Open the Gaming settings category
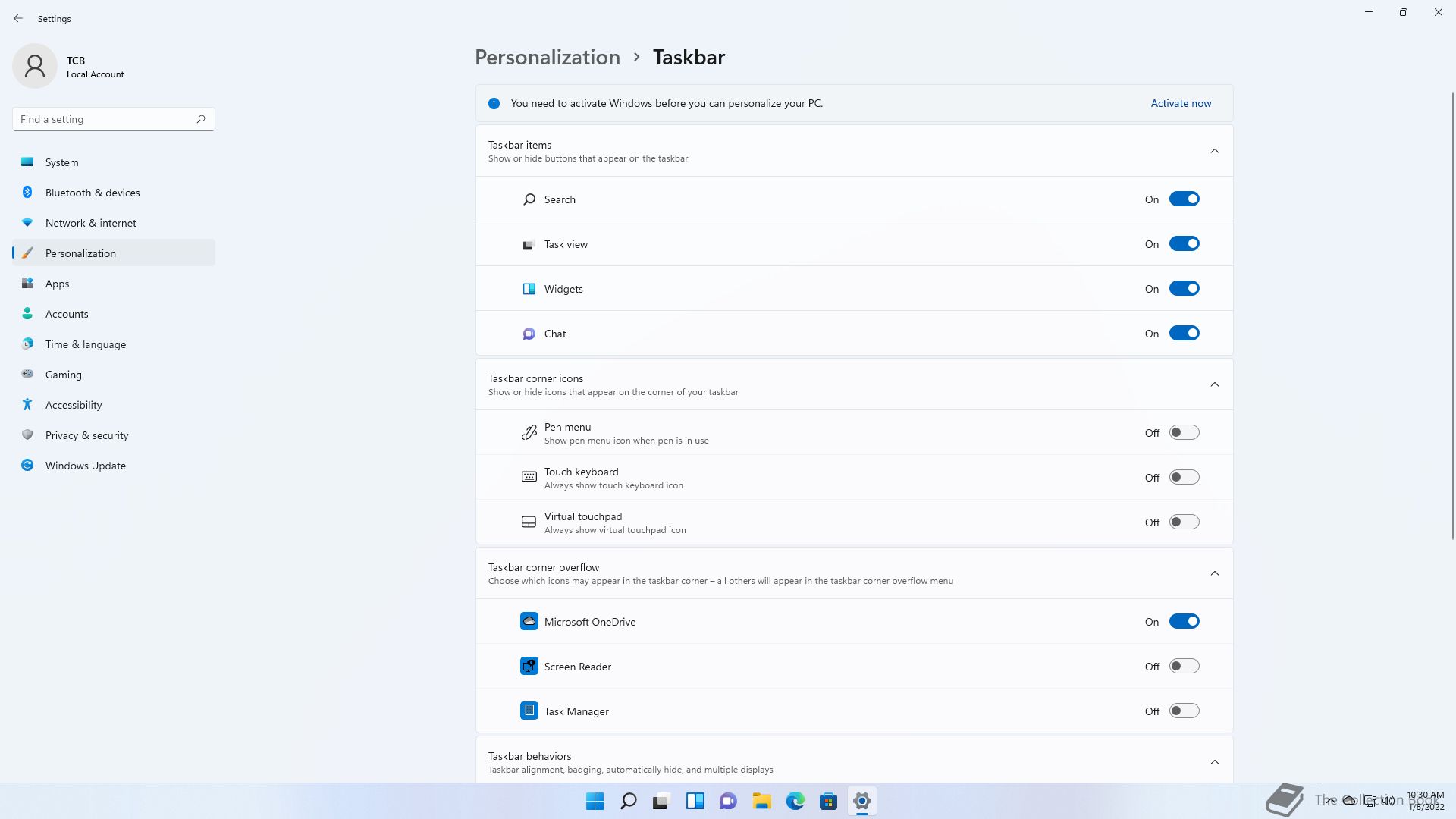Viewport: 1456px width, 819px height. pos(114,375)
